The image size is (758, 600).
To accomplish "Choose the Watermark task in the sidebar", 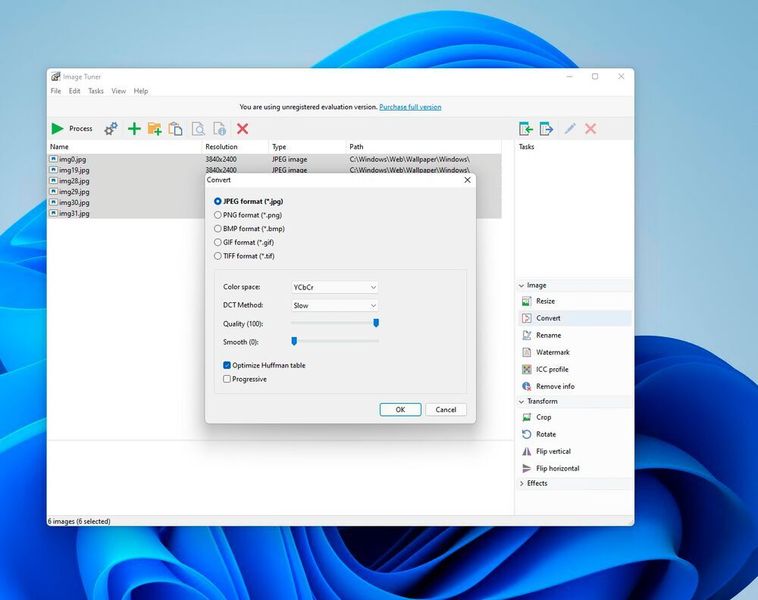I will tap(552, 352).
